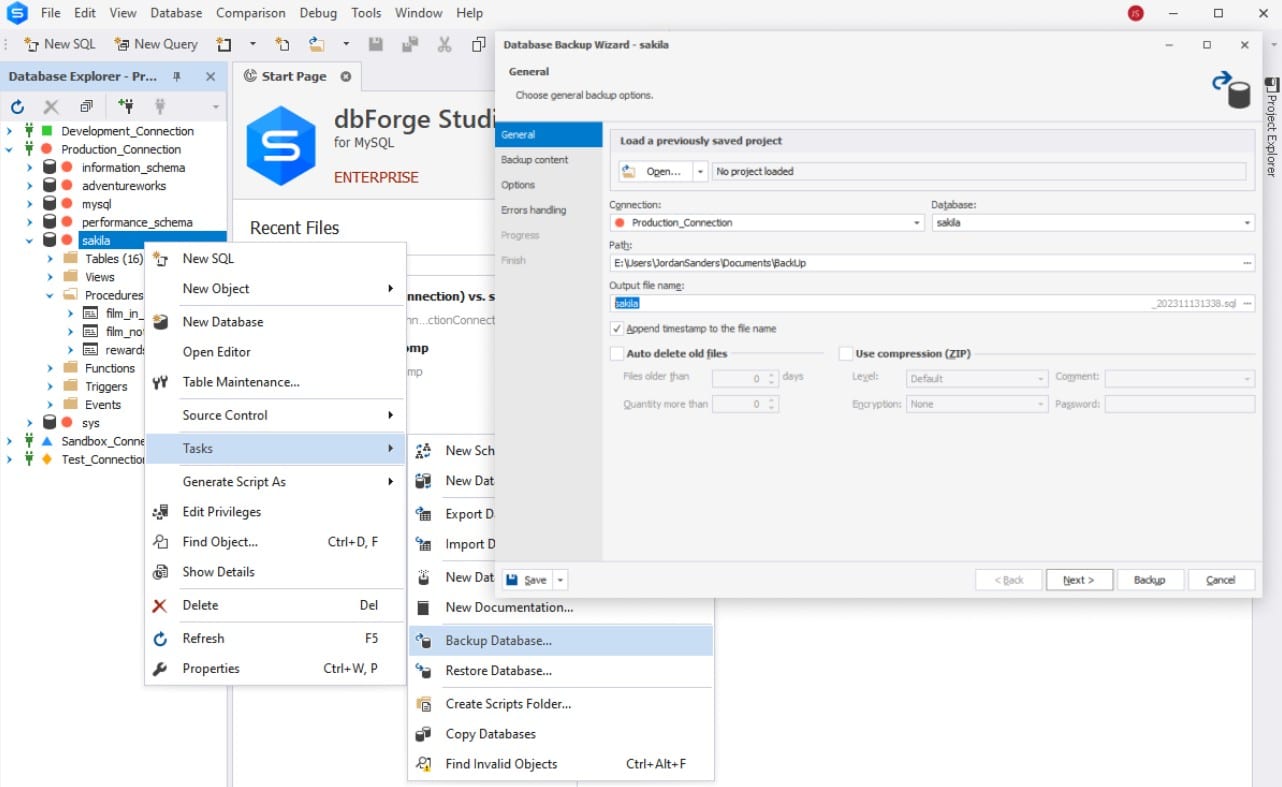The width and height of the screenshot is (1282, 787).
Task: Select Copy Databases in the submenu
Action: coord(561,733)
